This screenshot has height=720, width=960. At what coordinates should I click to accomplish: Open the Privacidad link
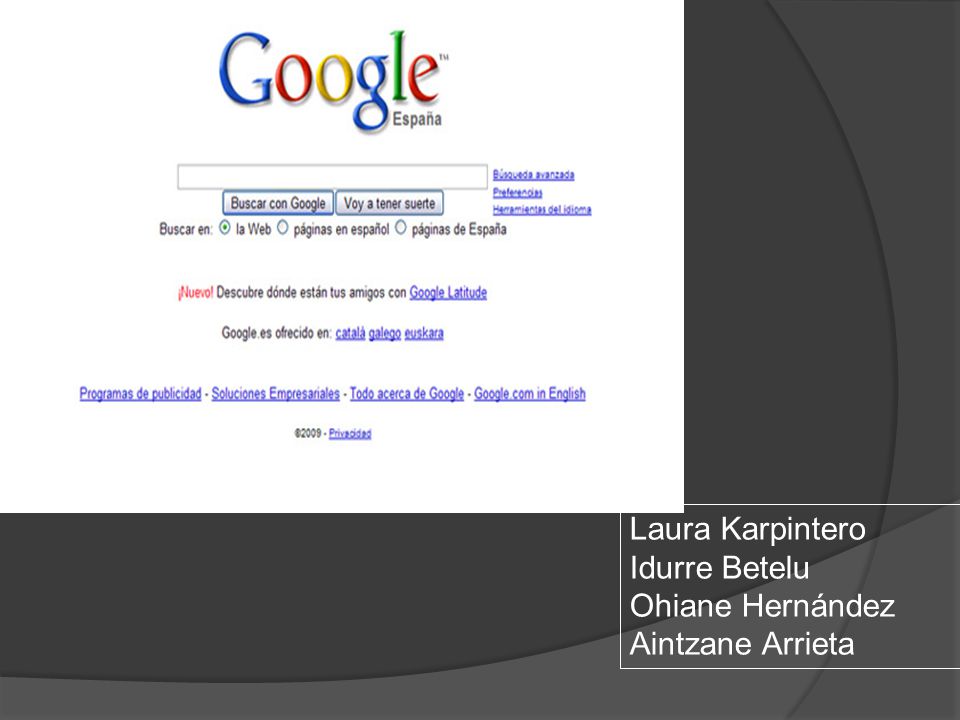click(350, 433)
